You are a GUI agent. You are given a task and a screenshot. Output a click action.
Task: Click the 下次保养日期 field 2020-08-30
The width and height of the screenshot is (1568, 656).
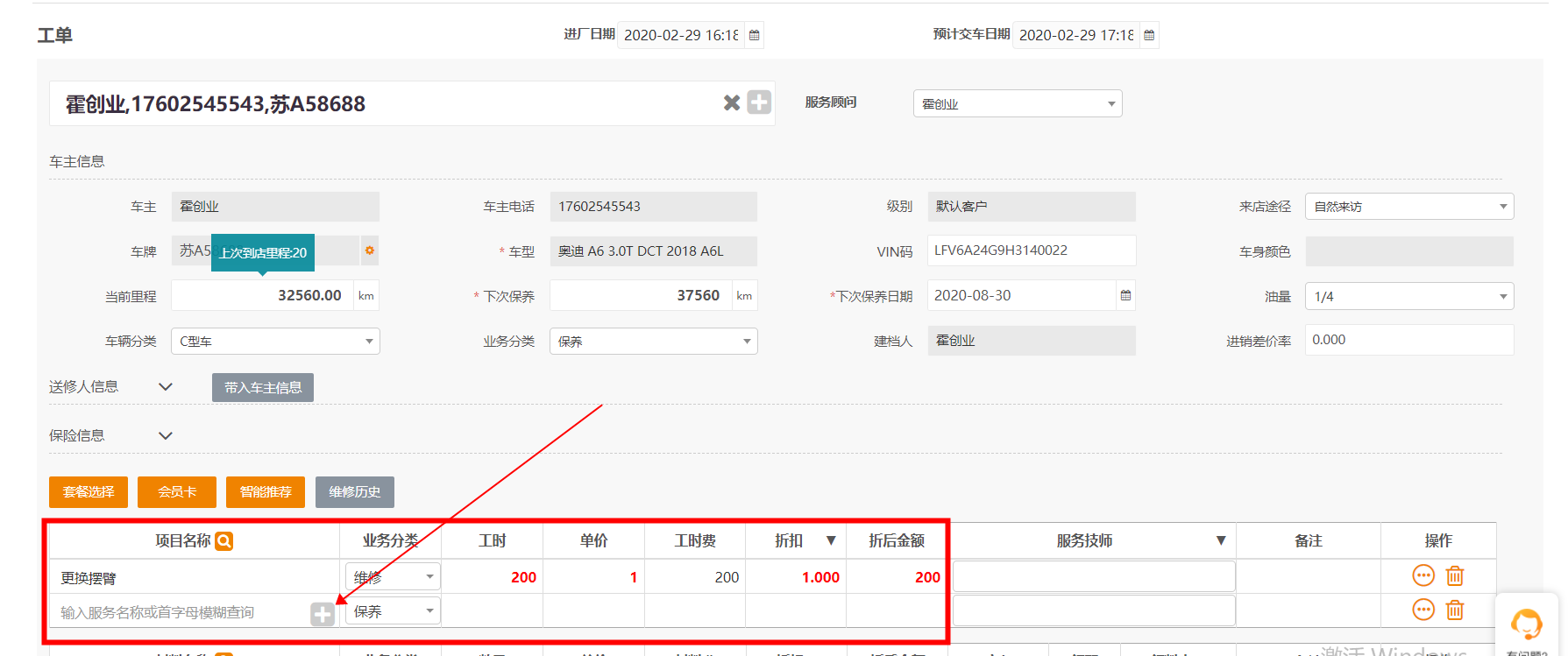click(x=1022, y=295)
